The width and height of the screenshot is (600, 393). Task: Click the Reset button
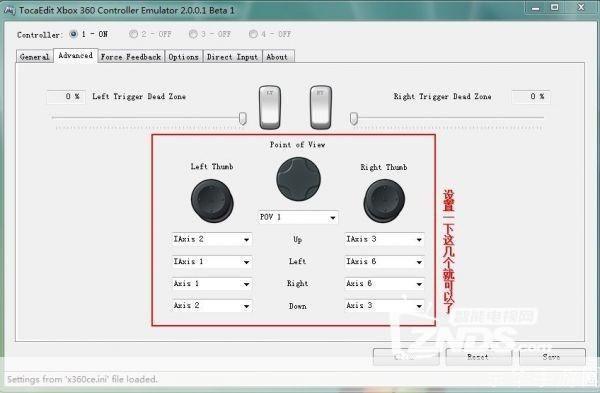point(478,357)
